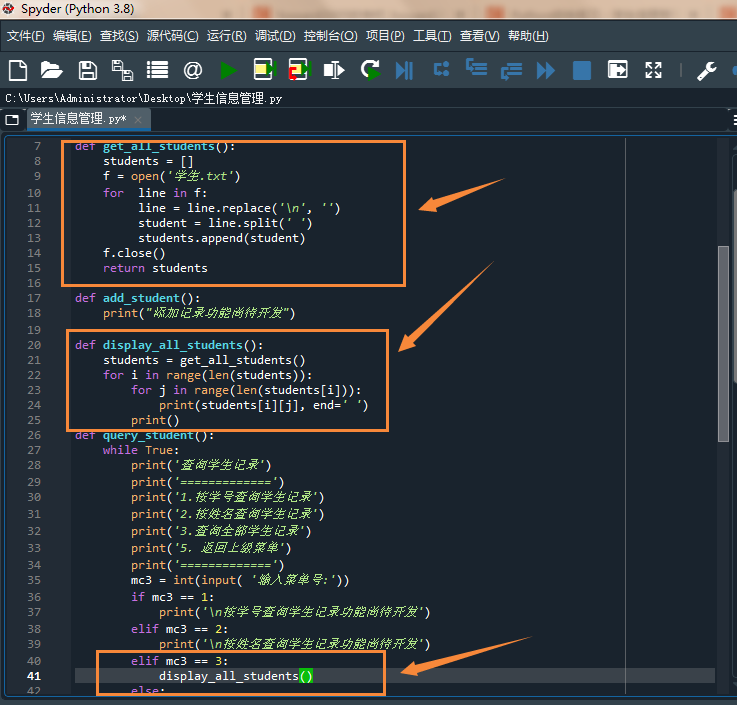This screenshot has width=737, height=705.
Task: Run file with green play button
Action: pos(228,70)
